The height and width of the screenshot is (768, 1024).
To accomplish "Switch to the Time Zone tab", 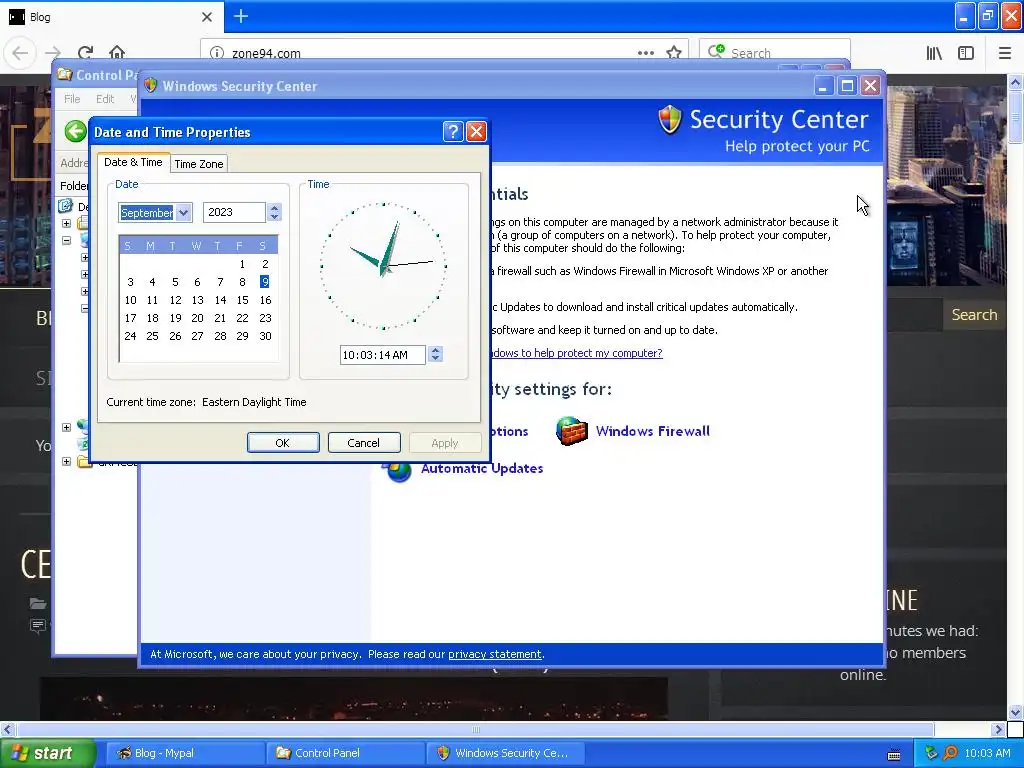I will pos(199,164).
